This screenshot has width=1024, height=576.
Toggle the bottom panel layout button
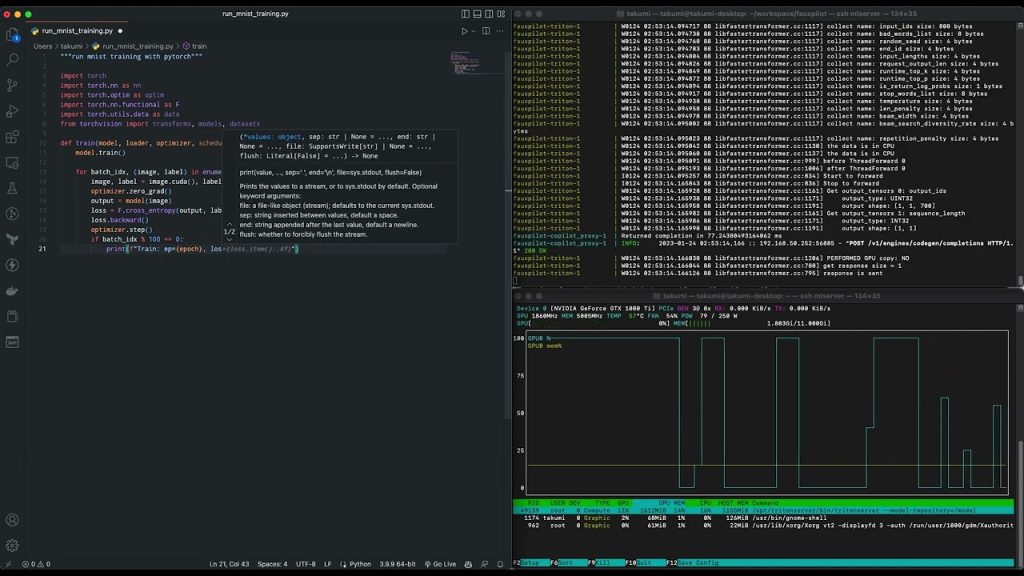(x=478, y=14)
